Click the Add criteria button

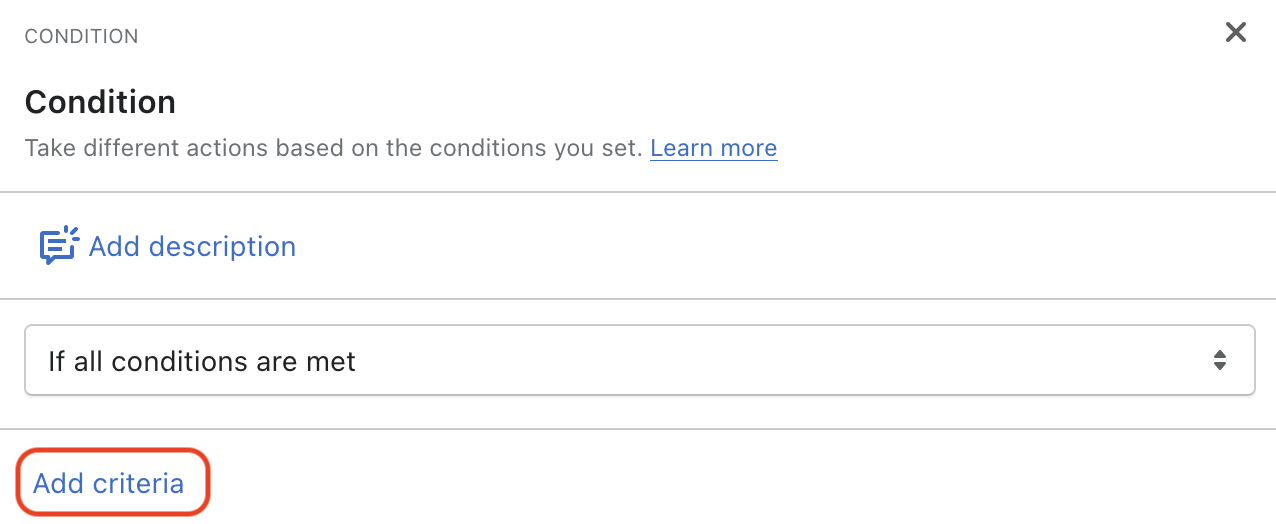coord(109,484)
